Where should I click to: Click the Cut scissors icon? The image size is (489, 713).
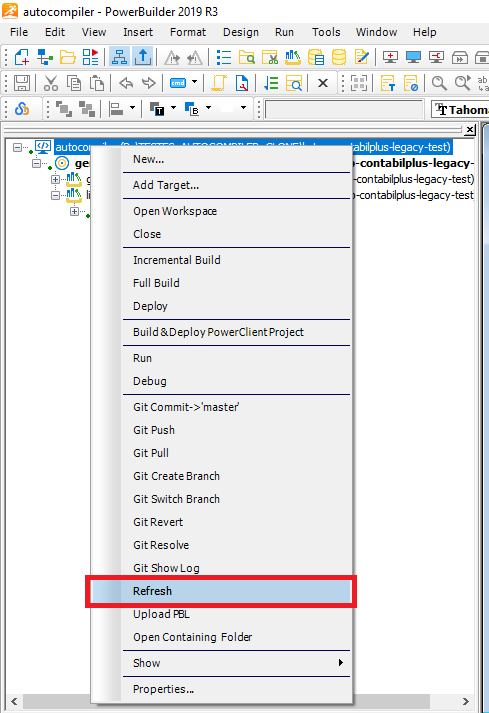(x=50, y=83)
